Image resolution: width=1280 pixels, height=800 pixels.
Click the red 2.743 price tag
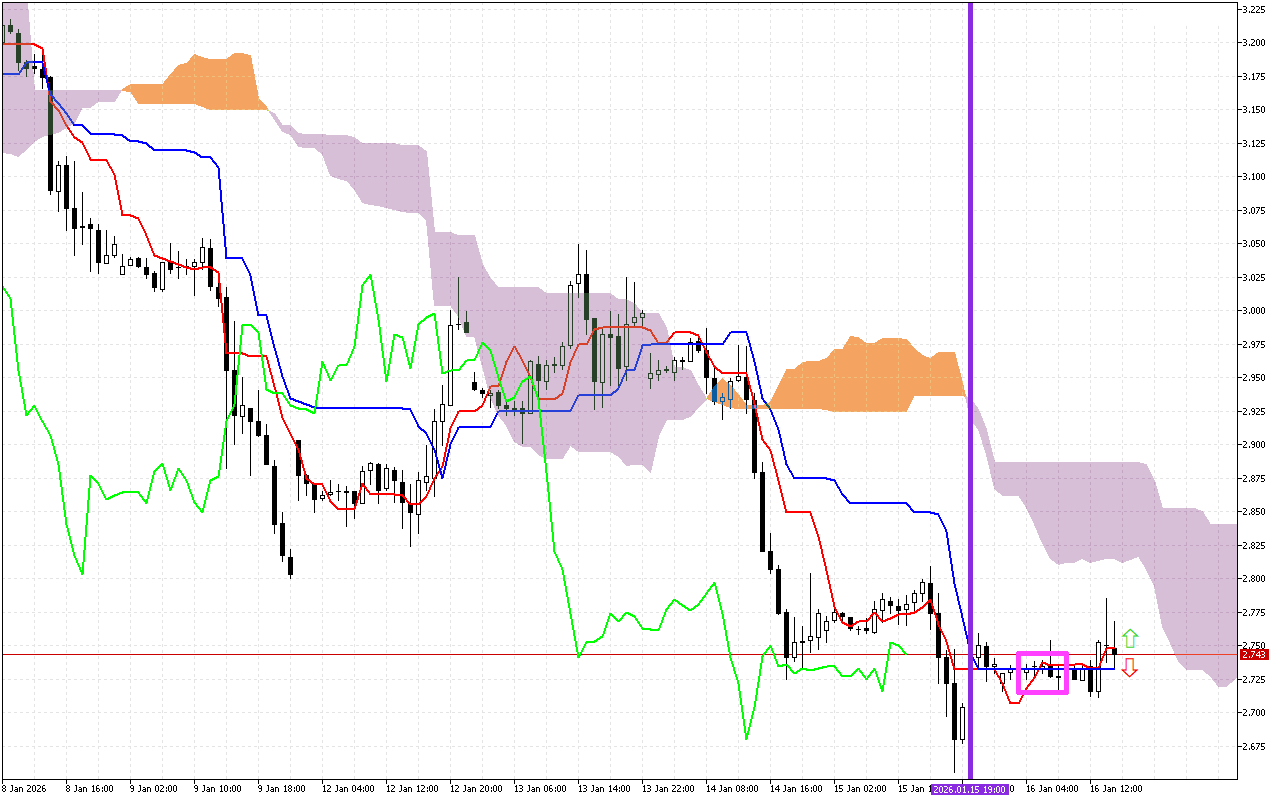point(1253,655)
